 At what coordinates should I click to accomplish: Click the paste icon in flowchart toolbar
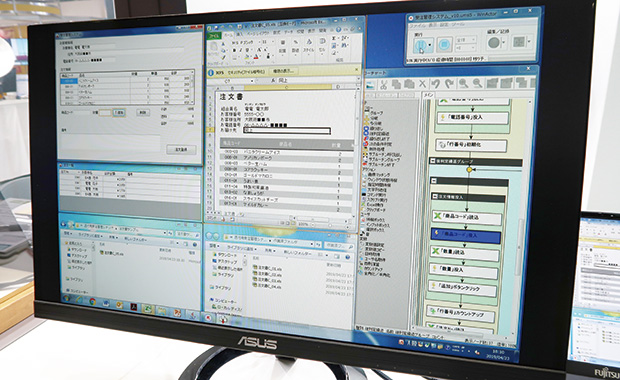click(x=409, y=84)
